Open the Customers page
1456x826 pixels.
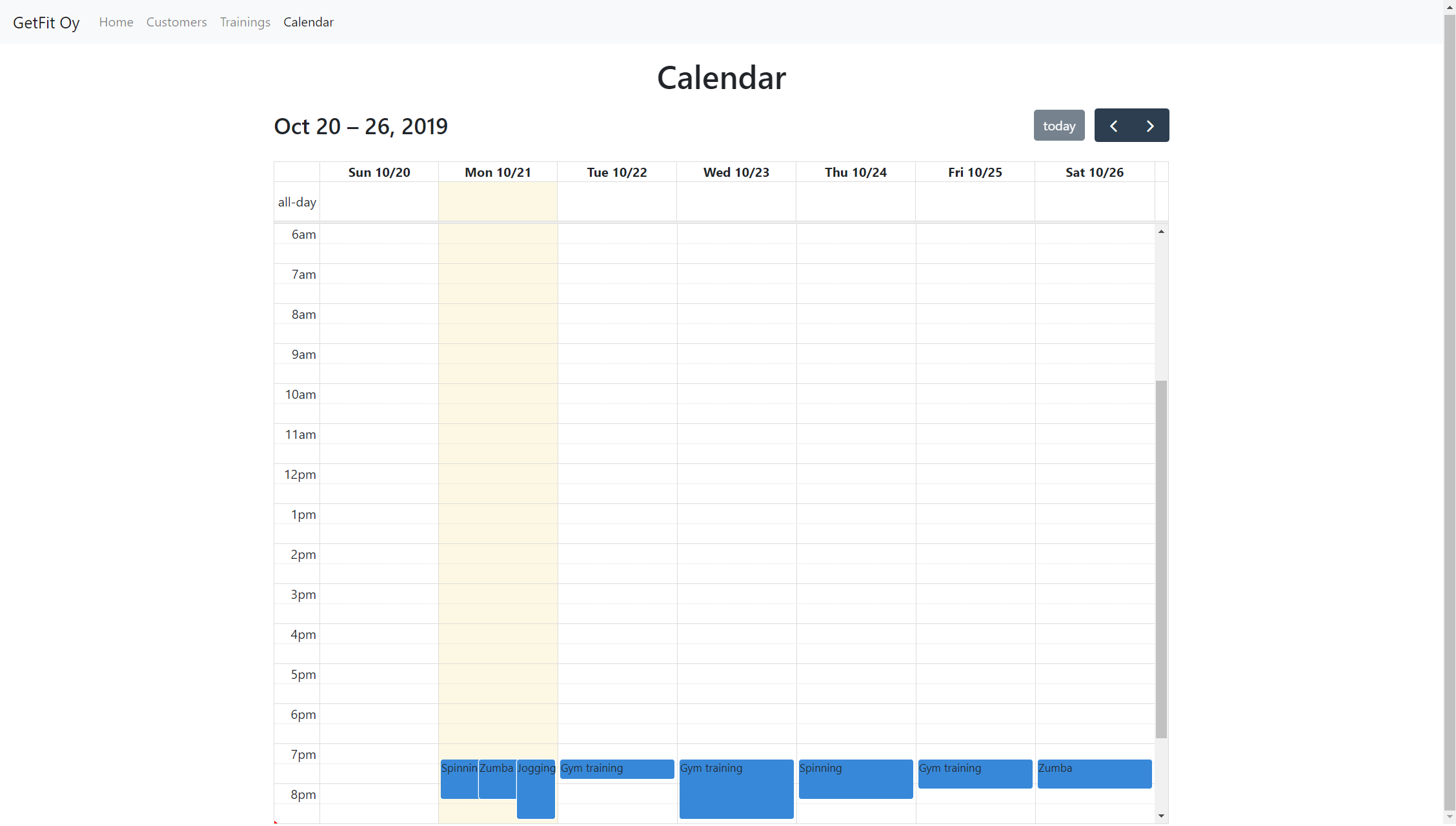click(176, 22)
